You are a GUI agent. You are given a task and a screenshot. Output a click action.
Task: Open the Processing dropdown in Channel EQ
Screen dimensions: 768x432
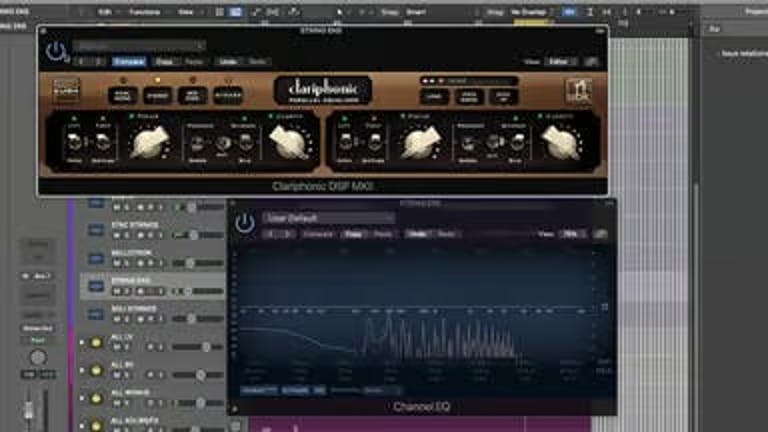382,390
